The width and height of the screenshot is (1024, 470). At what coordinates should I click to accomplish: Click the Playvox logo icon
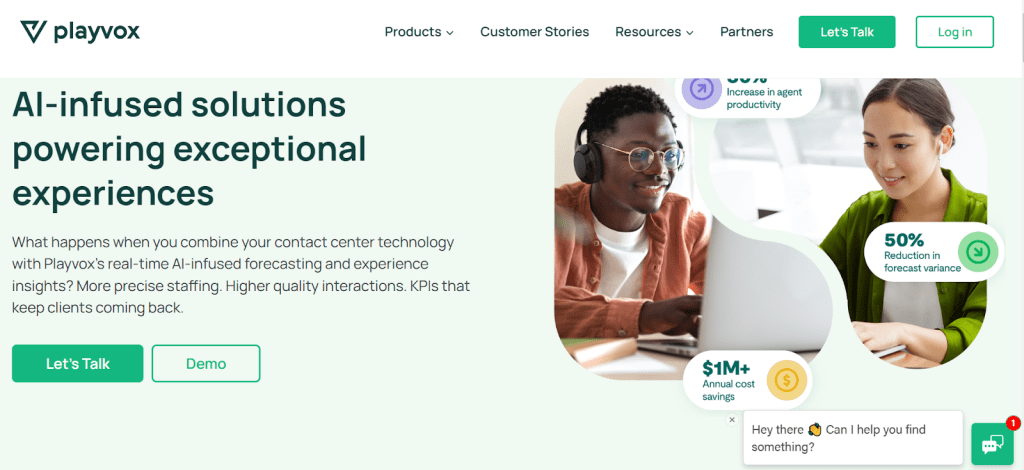(x=33, y=32)
